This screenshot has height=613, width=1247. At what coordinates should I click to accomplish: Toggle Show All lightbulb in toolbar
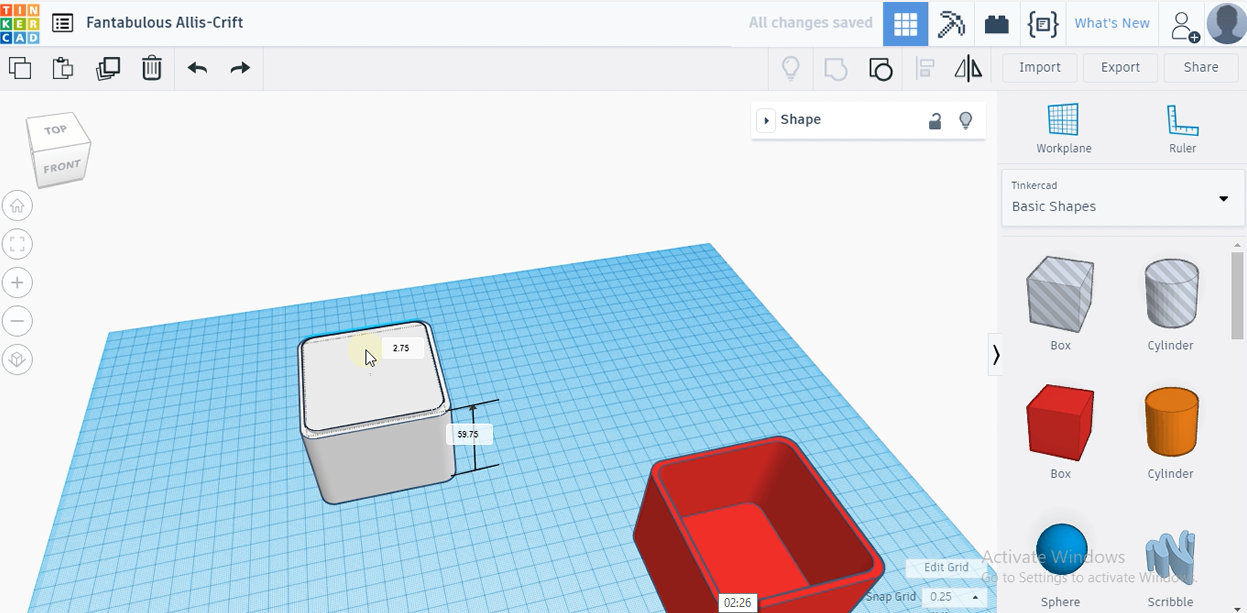(x=791, y=68)
